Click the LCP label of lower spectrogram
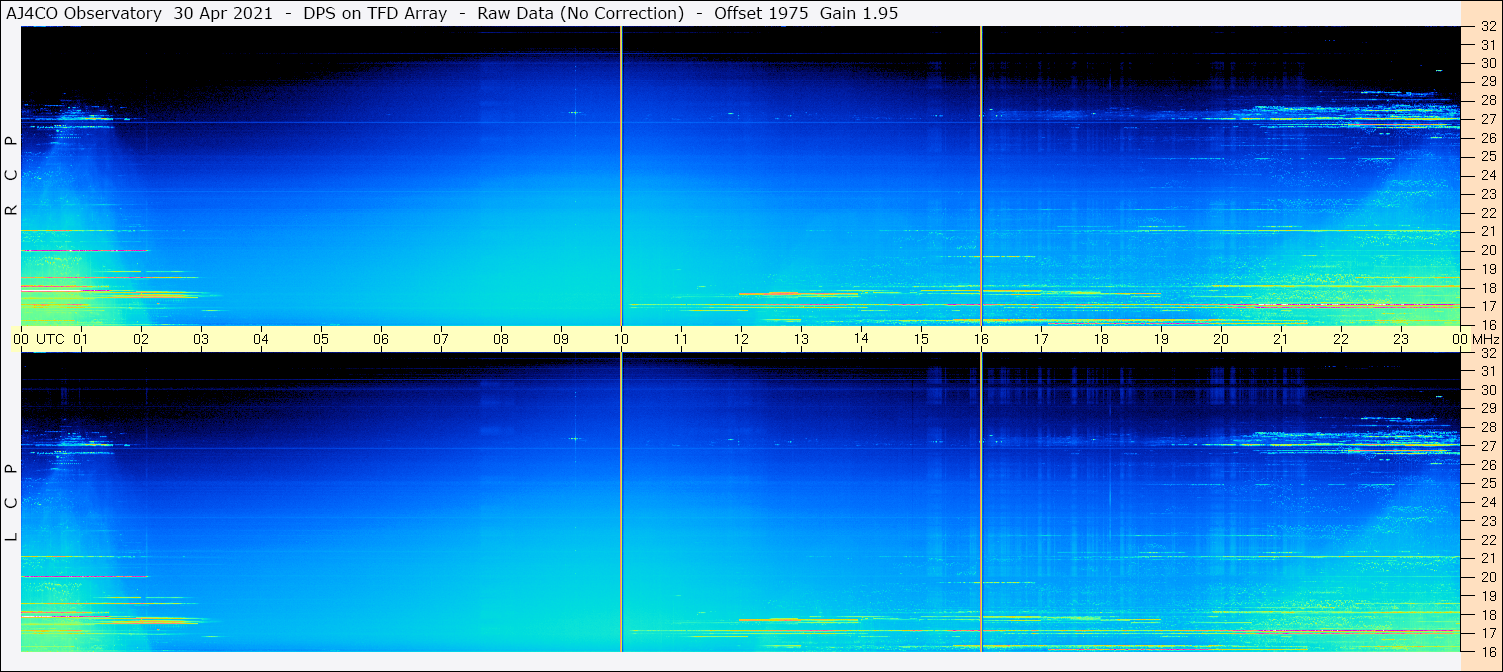Viewport: 1503px width, 672px height. (x=11, y=502)
